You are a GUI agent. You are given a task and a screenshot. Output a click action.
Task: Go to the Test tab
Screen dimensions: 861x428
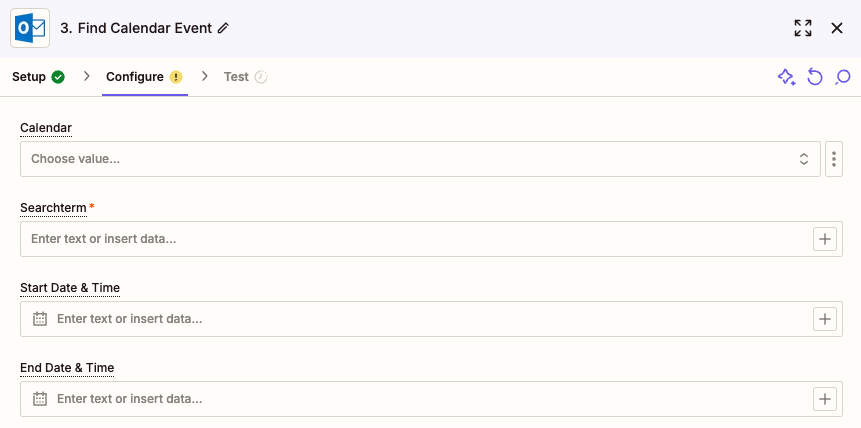(245, 77)
